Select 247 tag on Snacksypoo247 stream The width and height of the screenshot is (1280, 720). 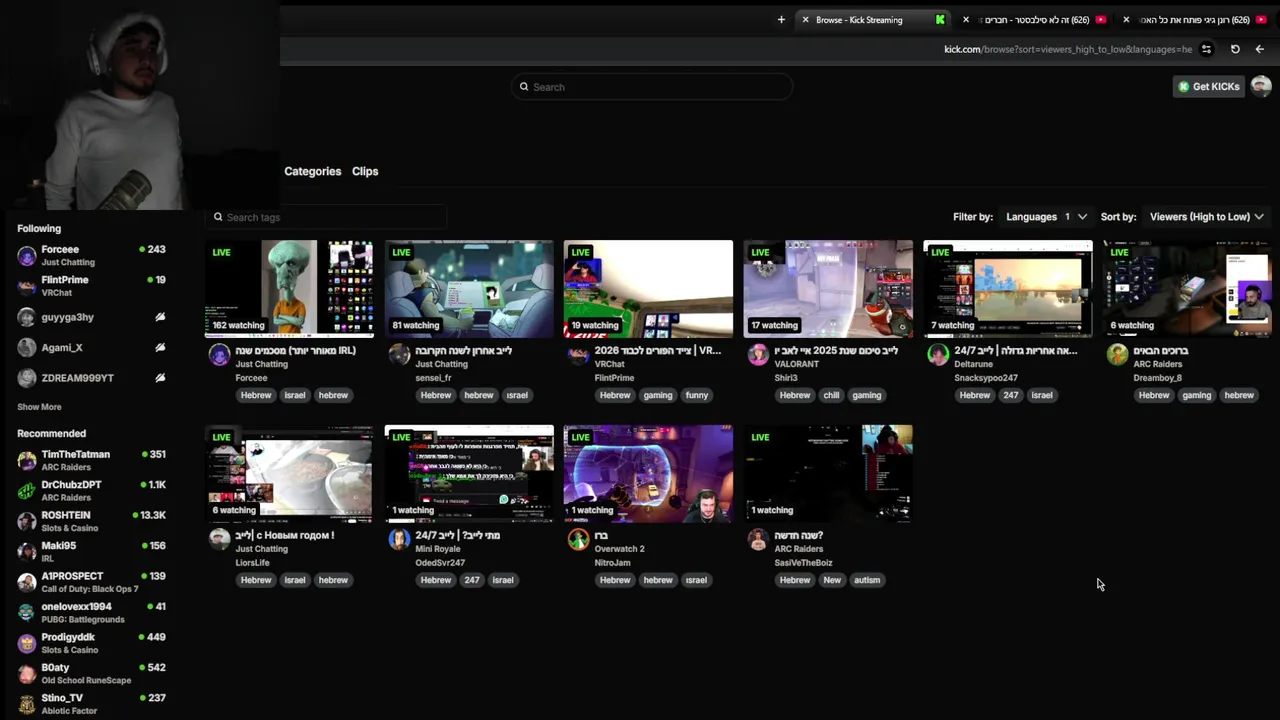[x=1011, y=395]
